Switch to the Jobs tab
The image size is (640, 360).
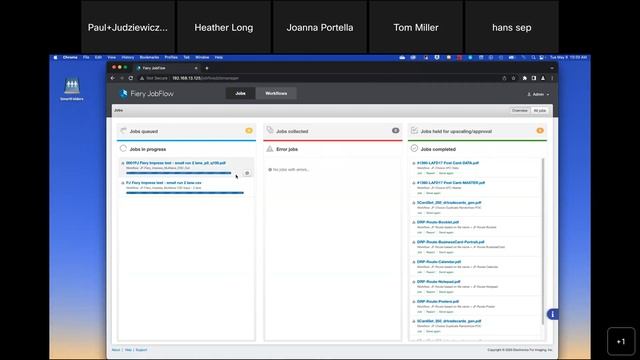pos(240,93)
